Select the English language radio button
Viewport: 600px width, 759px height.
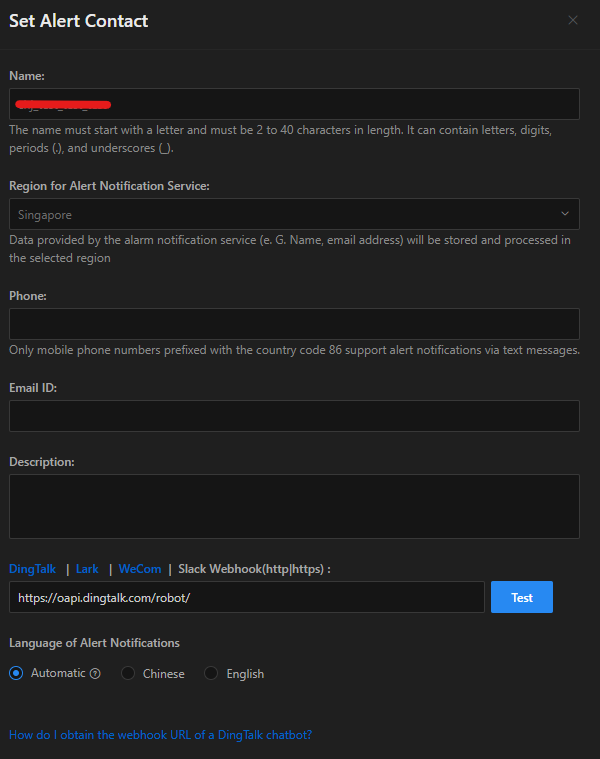coord(211,673)
